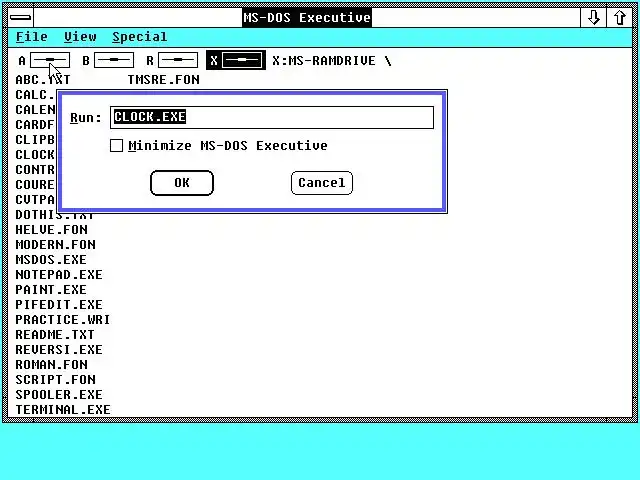Select MSDOS.EXE file

pos(51,260)
